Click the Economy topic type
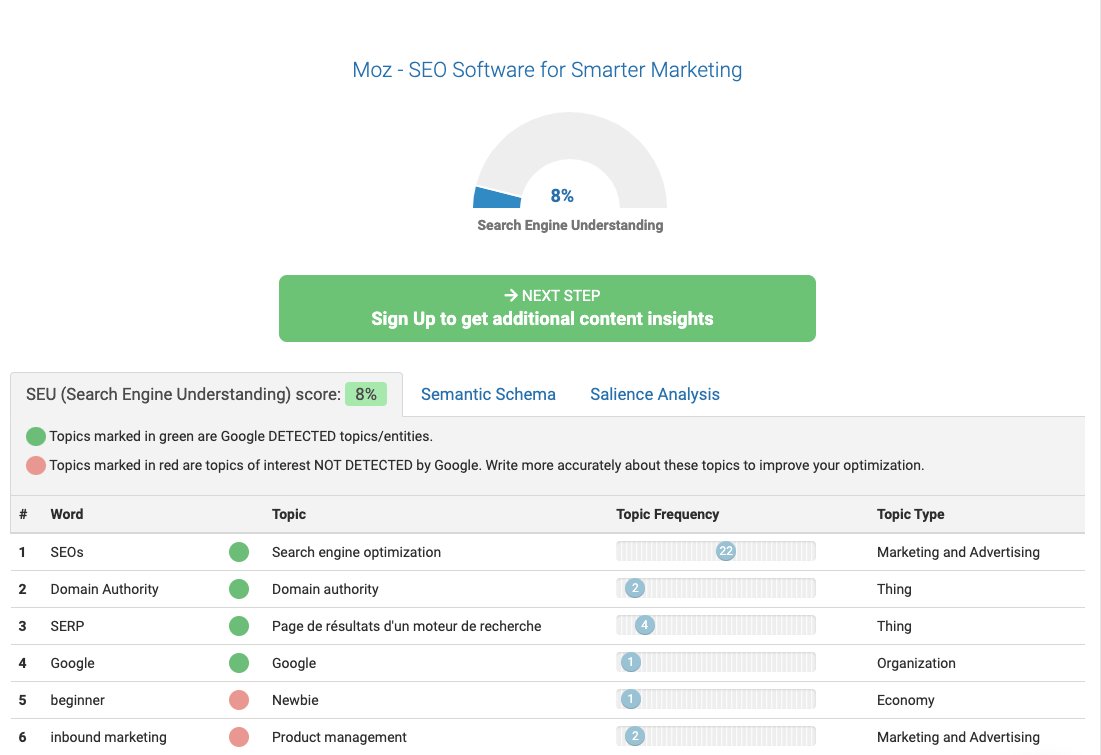This screenshot has width=1101, height=755. pyautogui.click(x=905, y=700)
